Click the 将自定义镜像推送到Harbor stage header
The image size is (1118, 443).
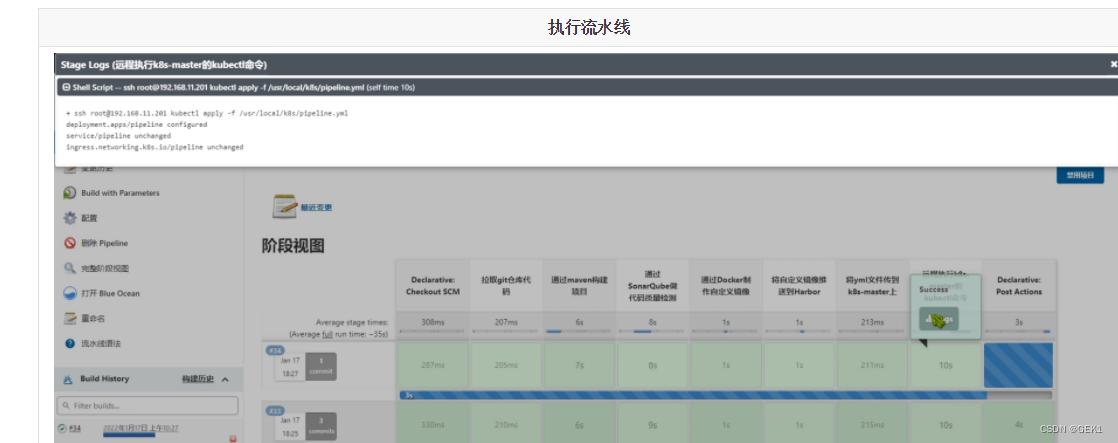tap(799, 285)
